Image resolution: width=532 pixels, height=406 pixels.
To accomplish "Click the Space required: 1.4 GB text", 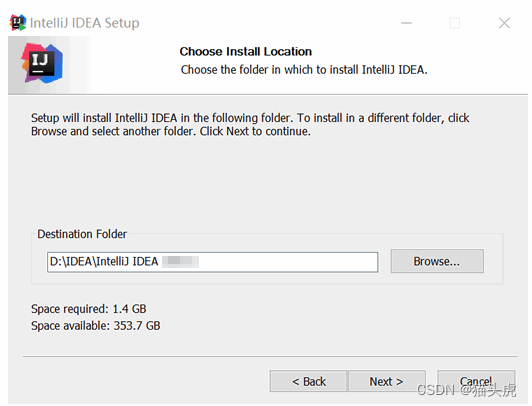I will (89, 309).
